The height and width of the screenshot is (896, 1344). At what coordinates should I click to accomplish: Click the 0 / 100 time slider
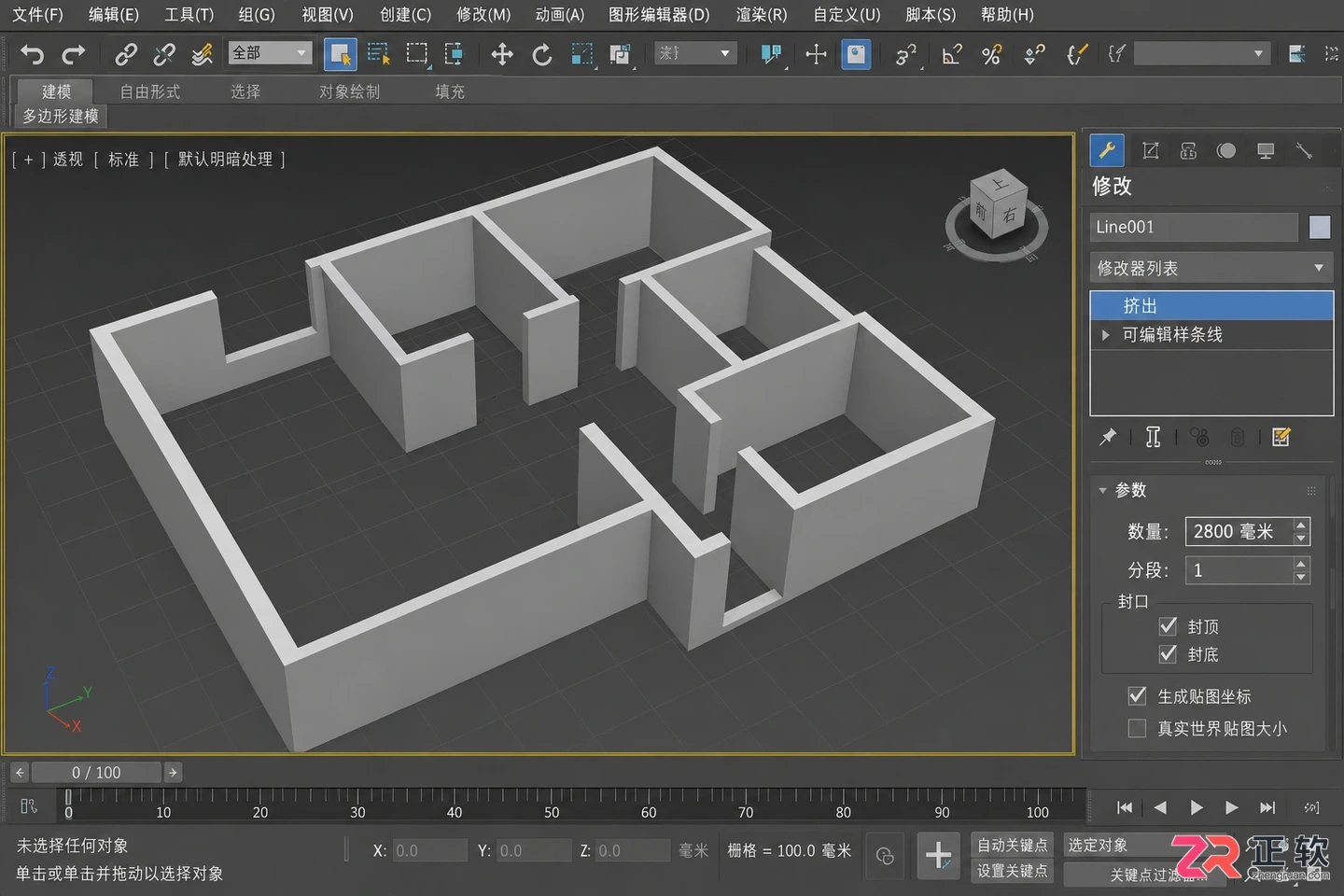pyautogui.click(x=96, y=773)
